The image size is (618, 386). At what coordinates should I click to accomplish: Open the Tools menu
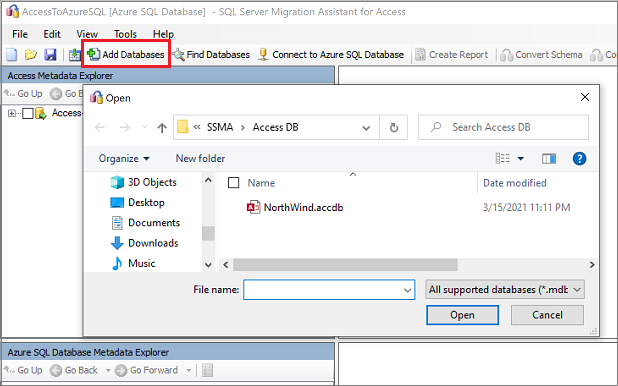coord(125,34)
